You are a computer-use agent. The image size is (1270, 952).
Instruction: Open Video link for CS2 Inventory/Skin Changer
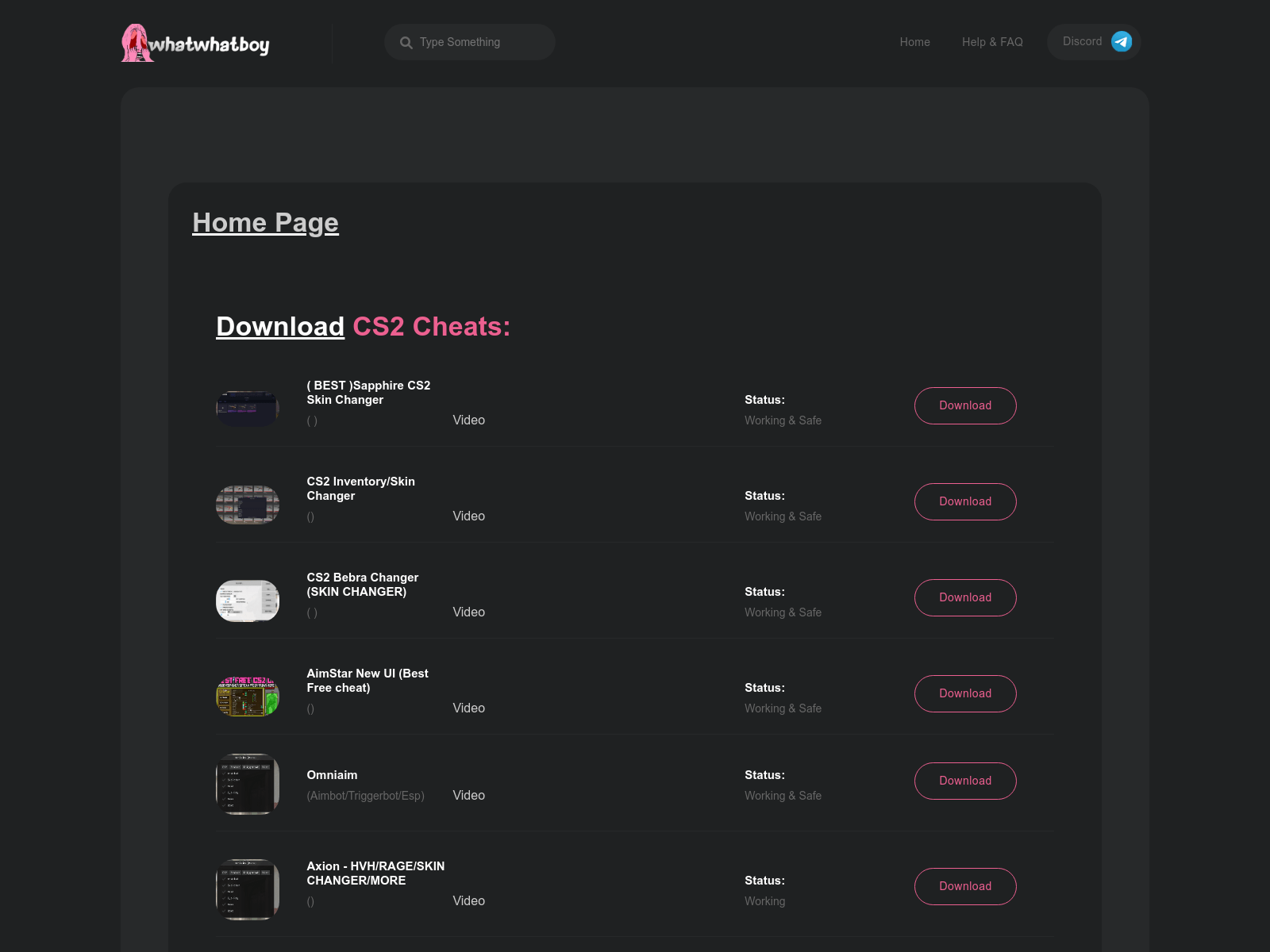click(x=468, y=516)
